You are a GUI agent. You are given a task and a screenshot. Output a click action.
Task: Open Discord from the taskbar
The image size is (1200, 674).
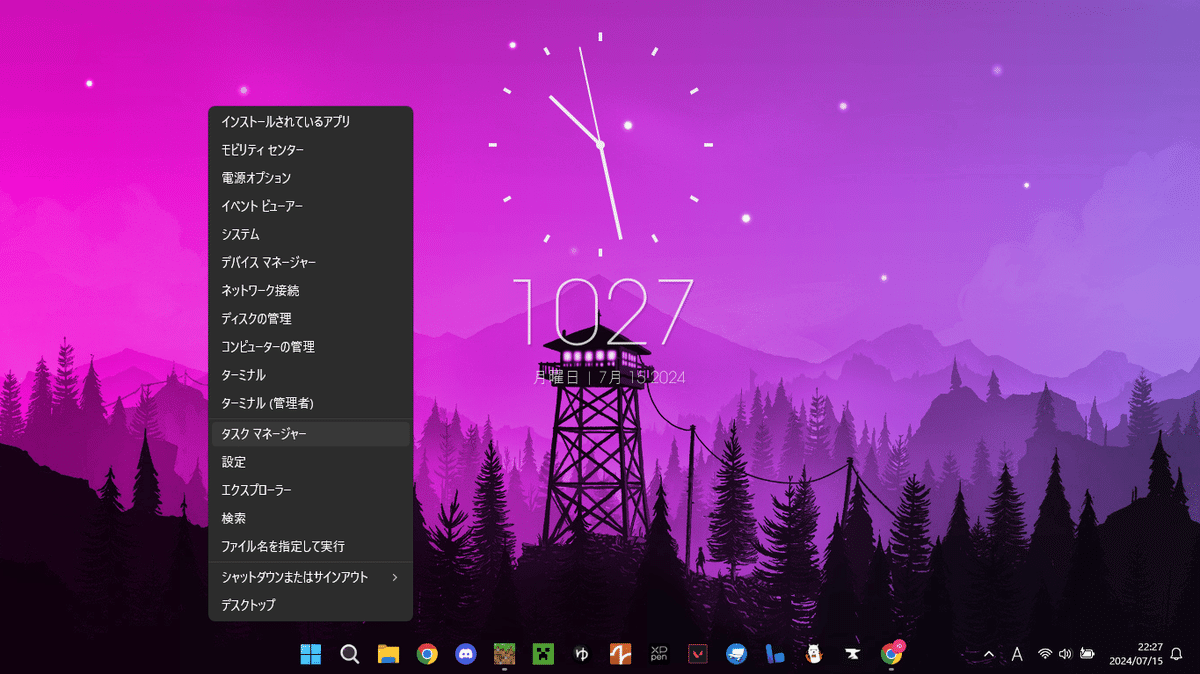tap(465, 654)
